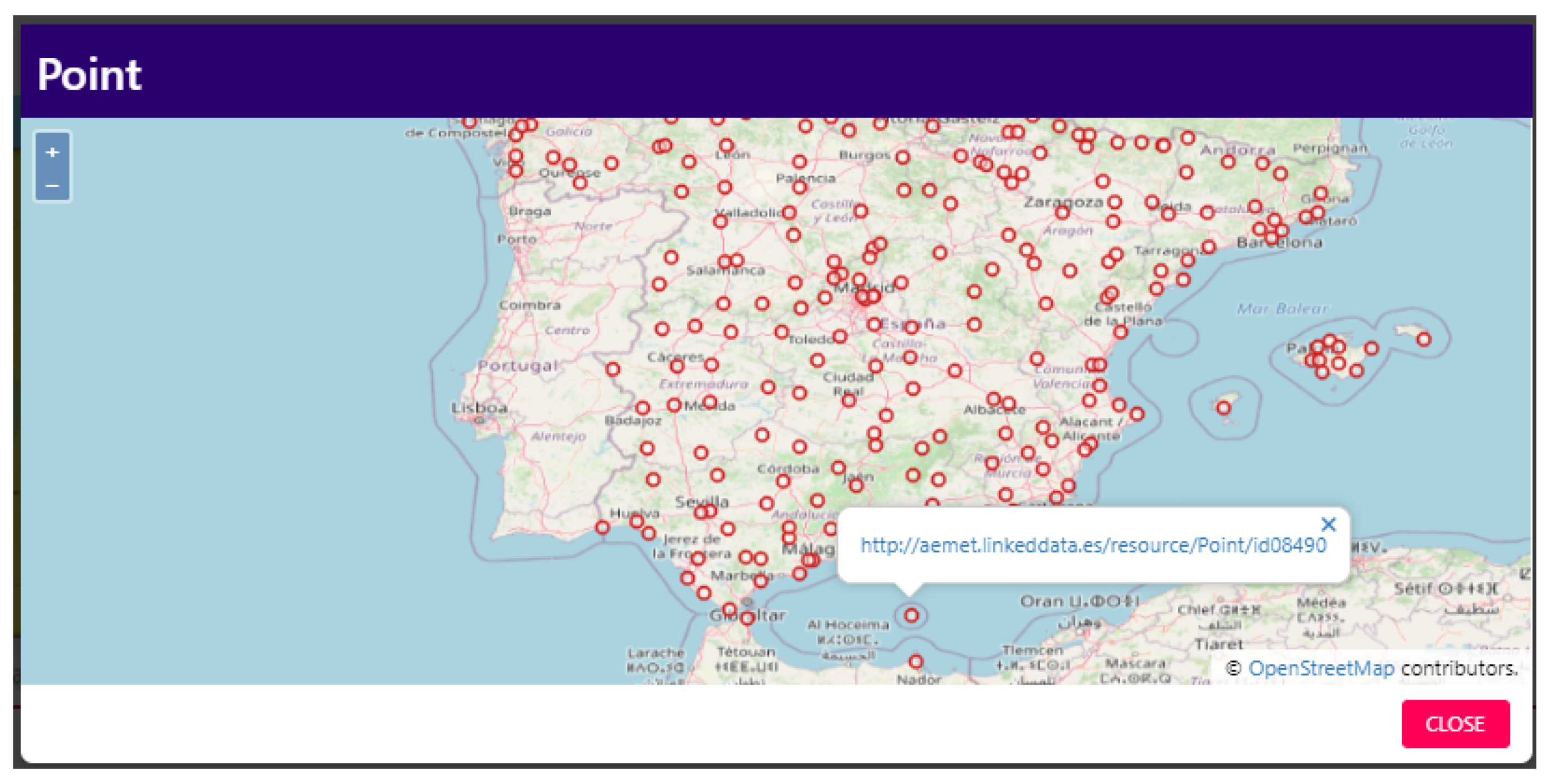Image resolution: width=1548 pixels, height=784 pixels.
Task: Select the red marker above Nador label
Action: tap(915, 662)
